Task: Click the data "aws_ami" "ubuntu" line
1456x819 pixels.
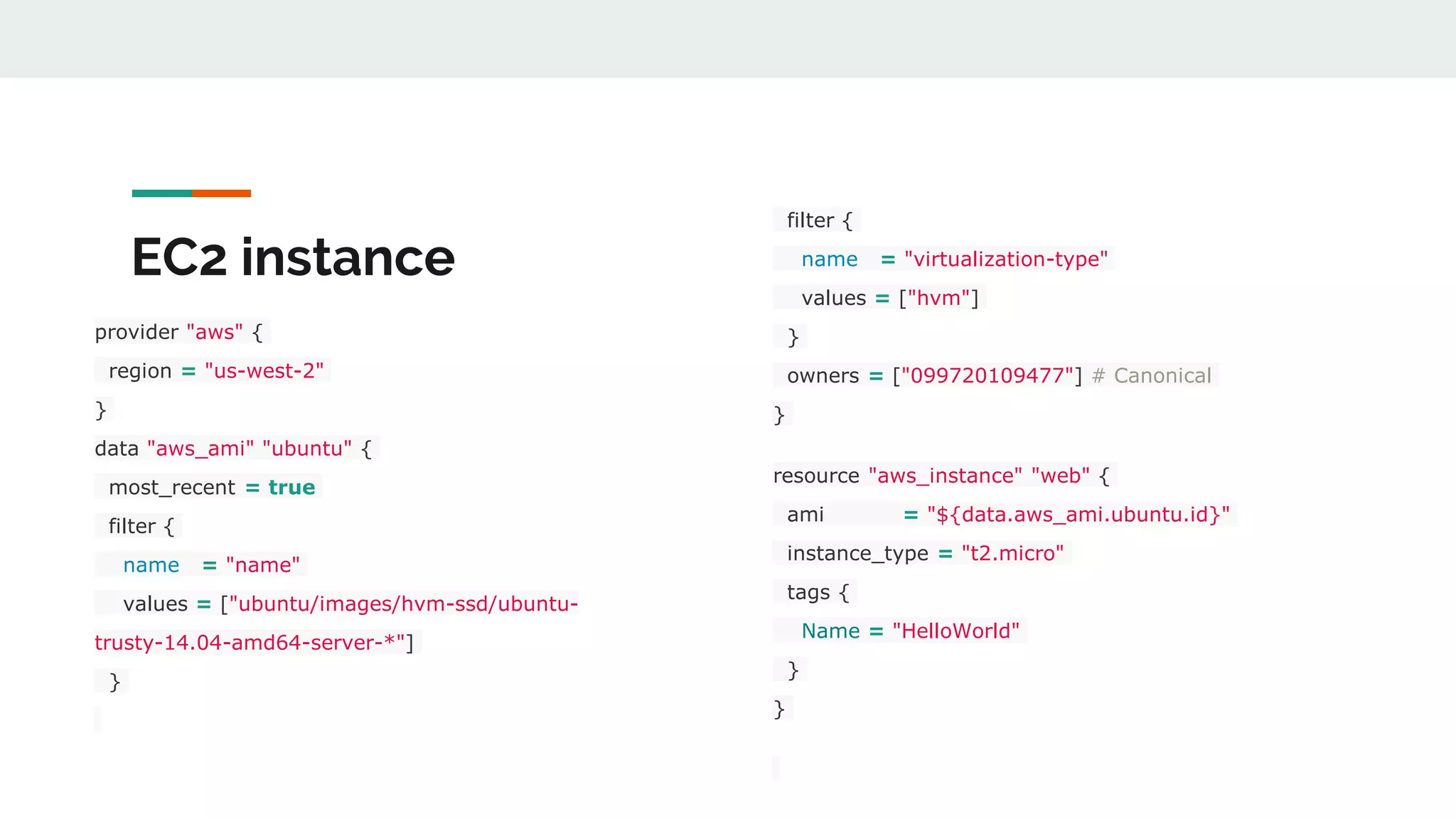Action: coord(233,449)
